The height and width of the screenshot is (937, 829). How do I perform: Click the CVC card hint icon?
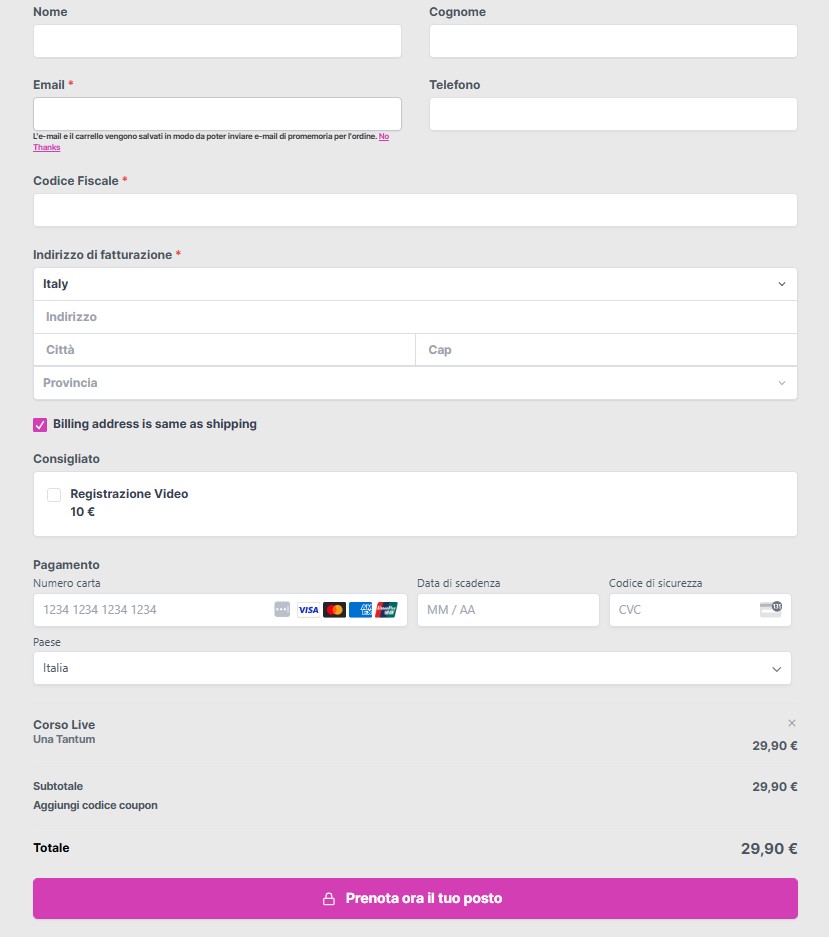[x=771, y=609]
